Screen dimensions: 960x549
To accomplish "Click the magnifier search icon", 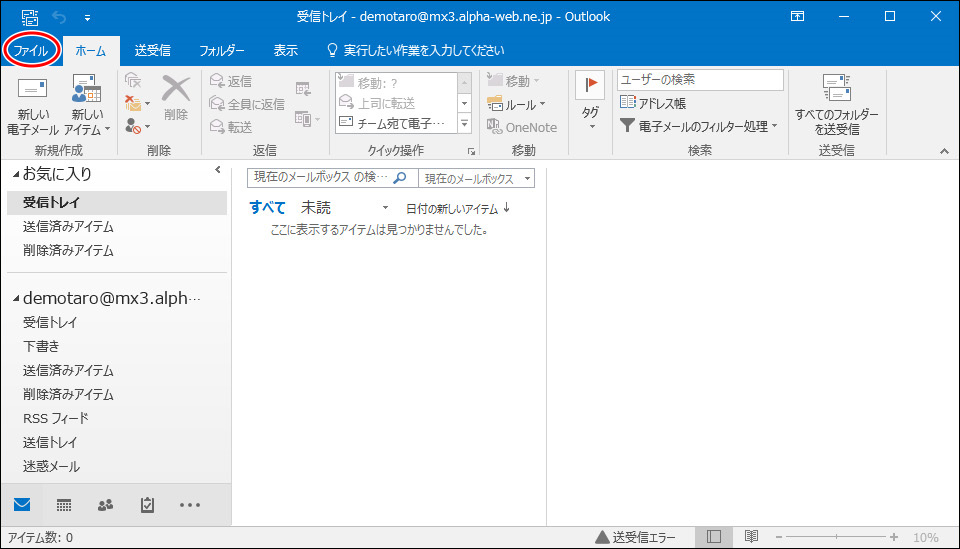I will pyautogui.click(x=400, y=177).
